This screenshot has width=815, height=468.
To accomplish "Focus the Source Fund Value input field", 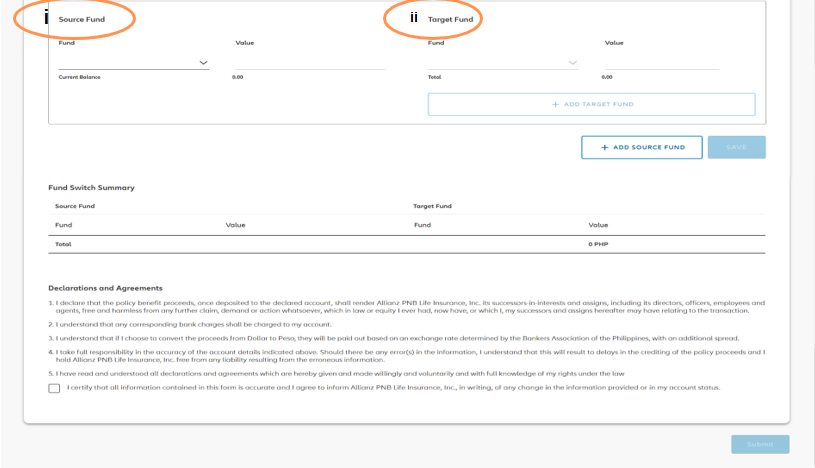I will click(309, 62).
